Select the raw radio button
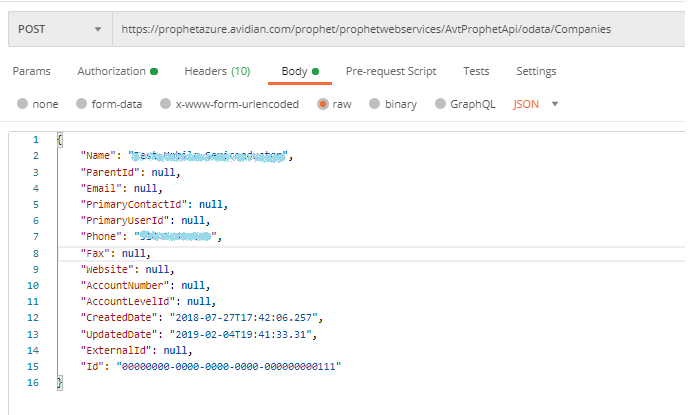 point(322,104)
